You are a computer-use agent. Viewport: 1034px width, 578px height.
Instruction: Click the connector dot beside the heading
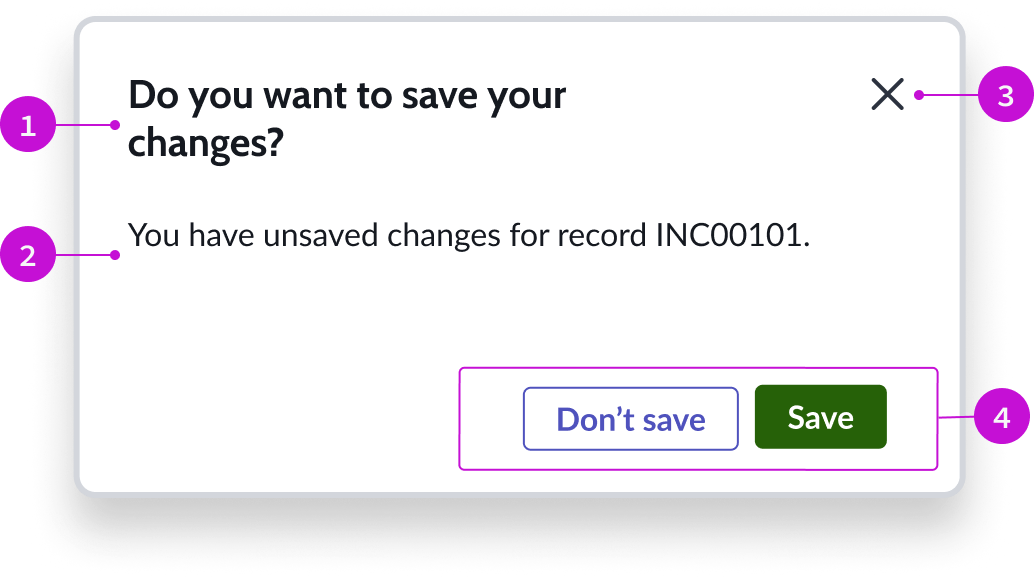coord(116,125)
